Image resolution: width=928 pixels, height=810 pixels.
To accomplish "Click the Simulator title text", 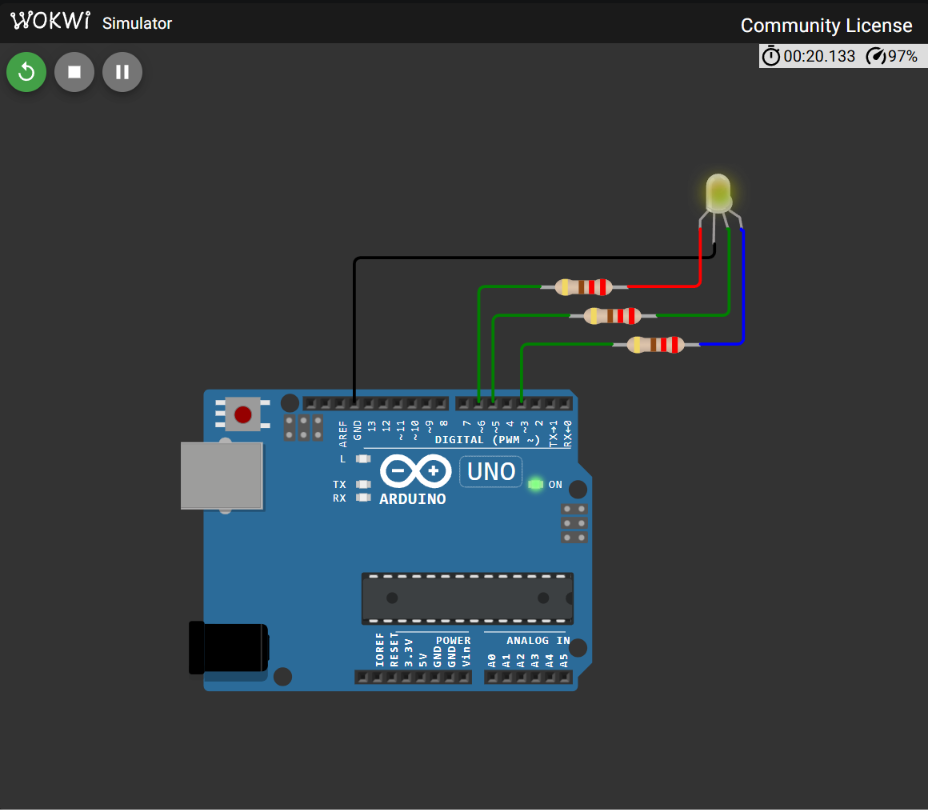I will (137, 23).
